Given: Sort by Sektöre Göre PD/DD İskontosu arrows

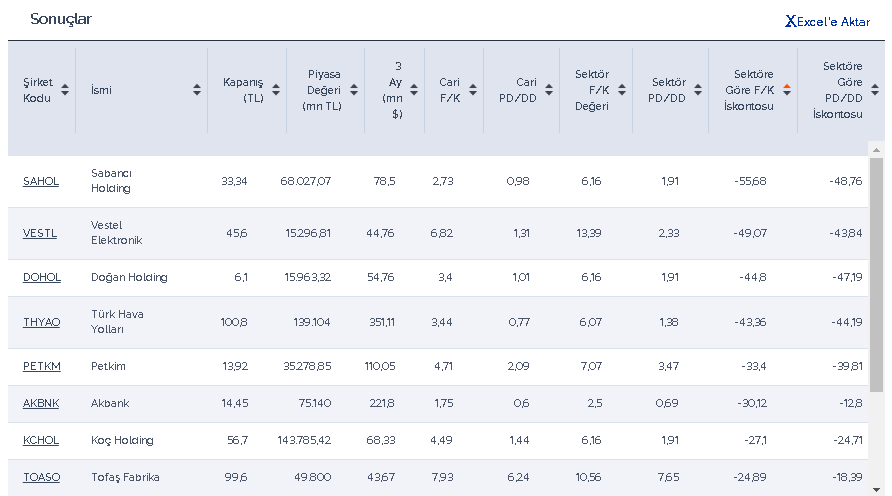Looking at the screenshot, I should 875,90.
